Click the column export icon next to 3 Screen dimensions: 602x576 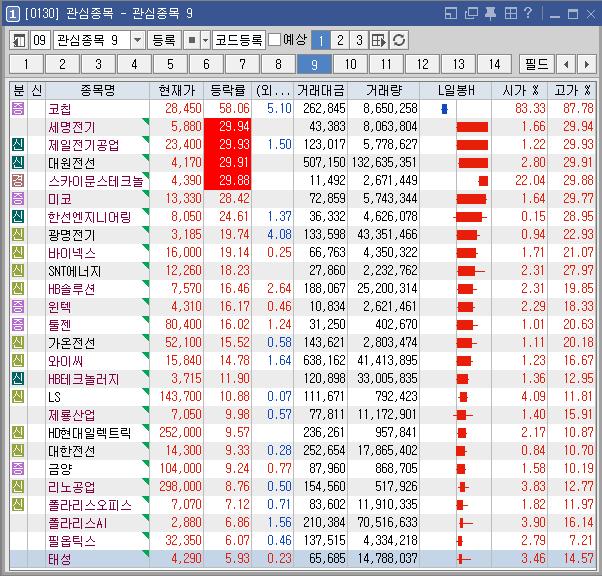point(379,40)
